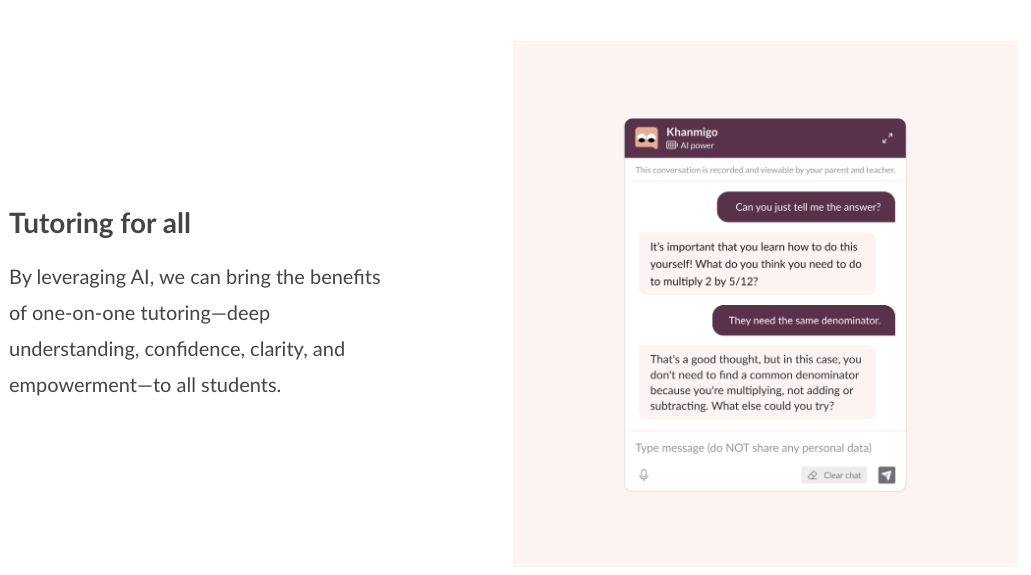
Task: Send message with paper plane icon
Action: (886, 475)
